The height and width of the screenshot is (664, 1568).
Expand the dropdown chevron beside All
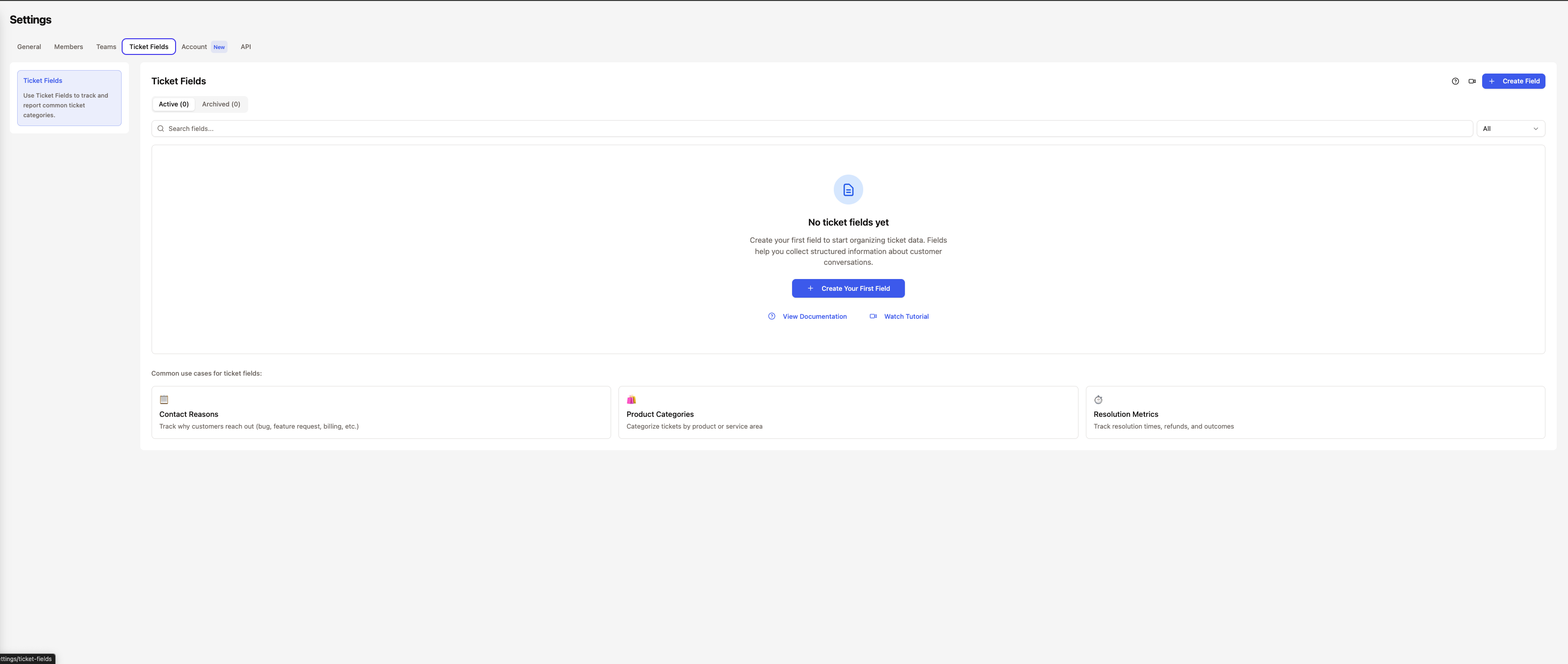pyautogui.click(x=1536, y=128)
